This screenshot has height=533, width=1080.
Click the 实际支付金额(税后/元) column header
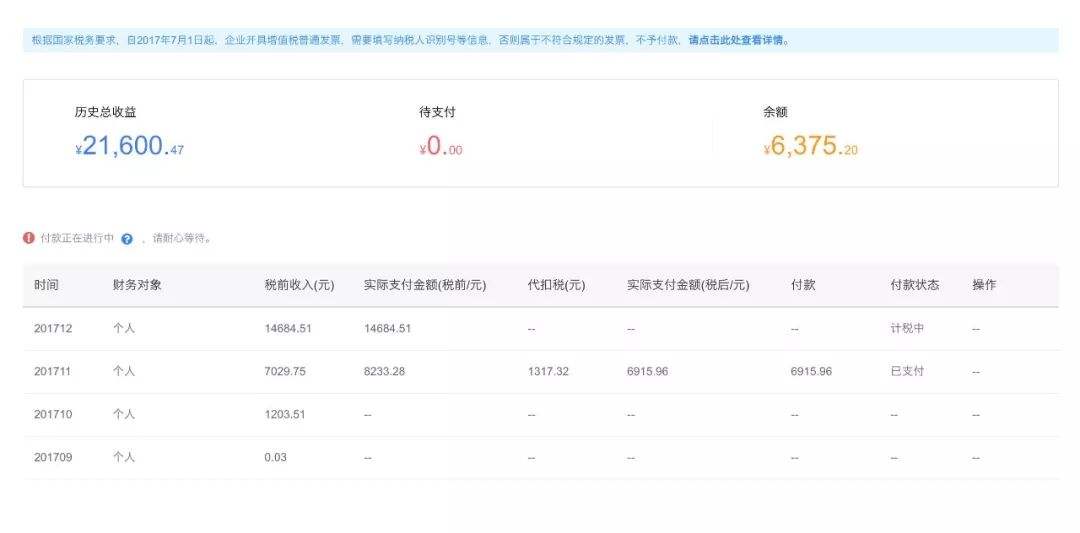[x=688, y=285]
